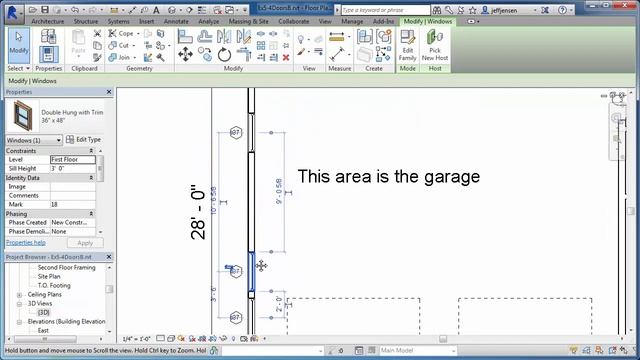Click the Pick New Host button
The height and width of the screenshot is (360, 640).
[x=435, y=45]
